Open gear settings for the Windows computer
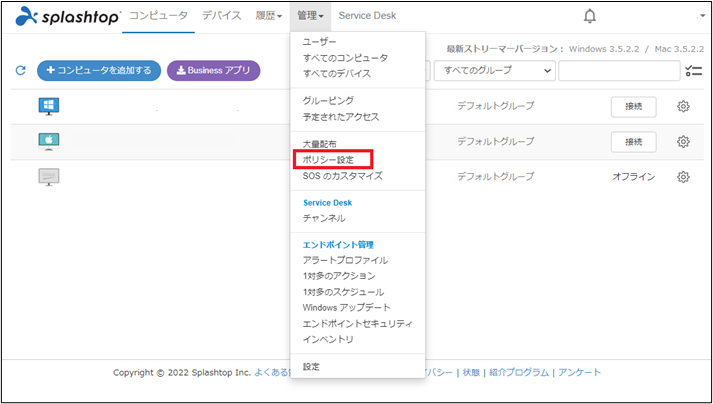The height and width of the screenshot is (404, 713). (683, 106)
